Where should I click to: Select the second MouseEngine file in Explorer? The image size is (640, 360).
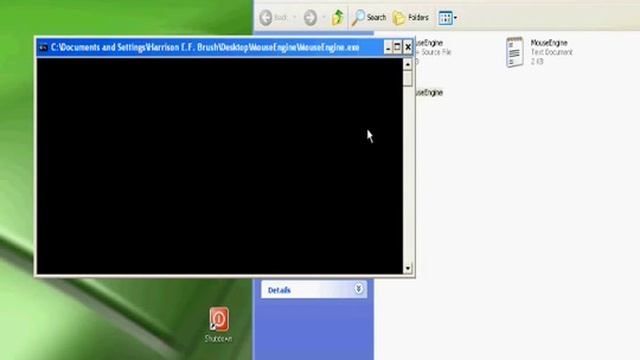429,93
